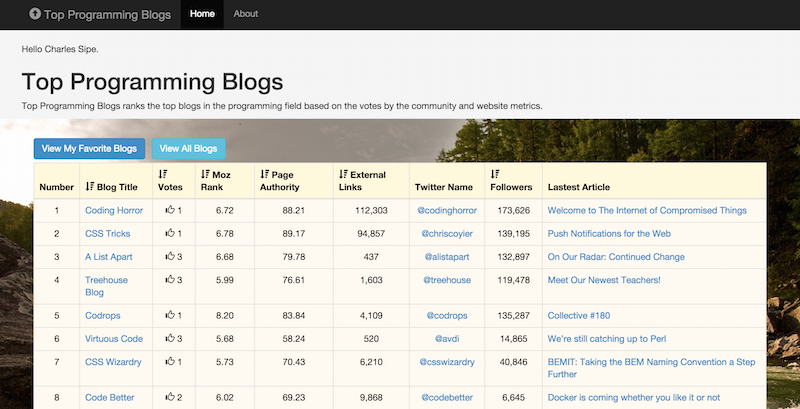
Task: Open Coding Horror blog link
Action: [x=114, y=210]
